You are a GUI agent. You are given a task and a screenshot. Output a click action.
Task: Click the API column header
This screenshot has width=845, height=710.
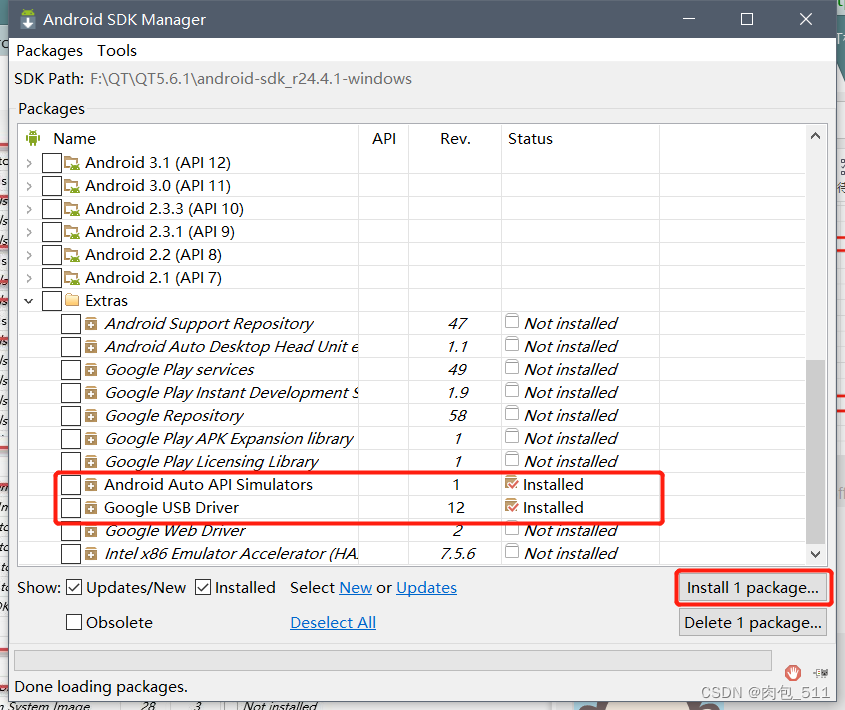point(384,139)
